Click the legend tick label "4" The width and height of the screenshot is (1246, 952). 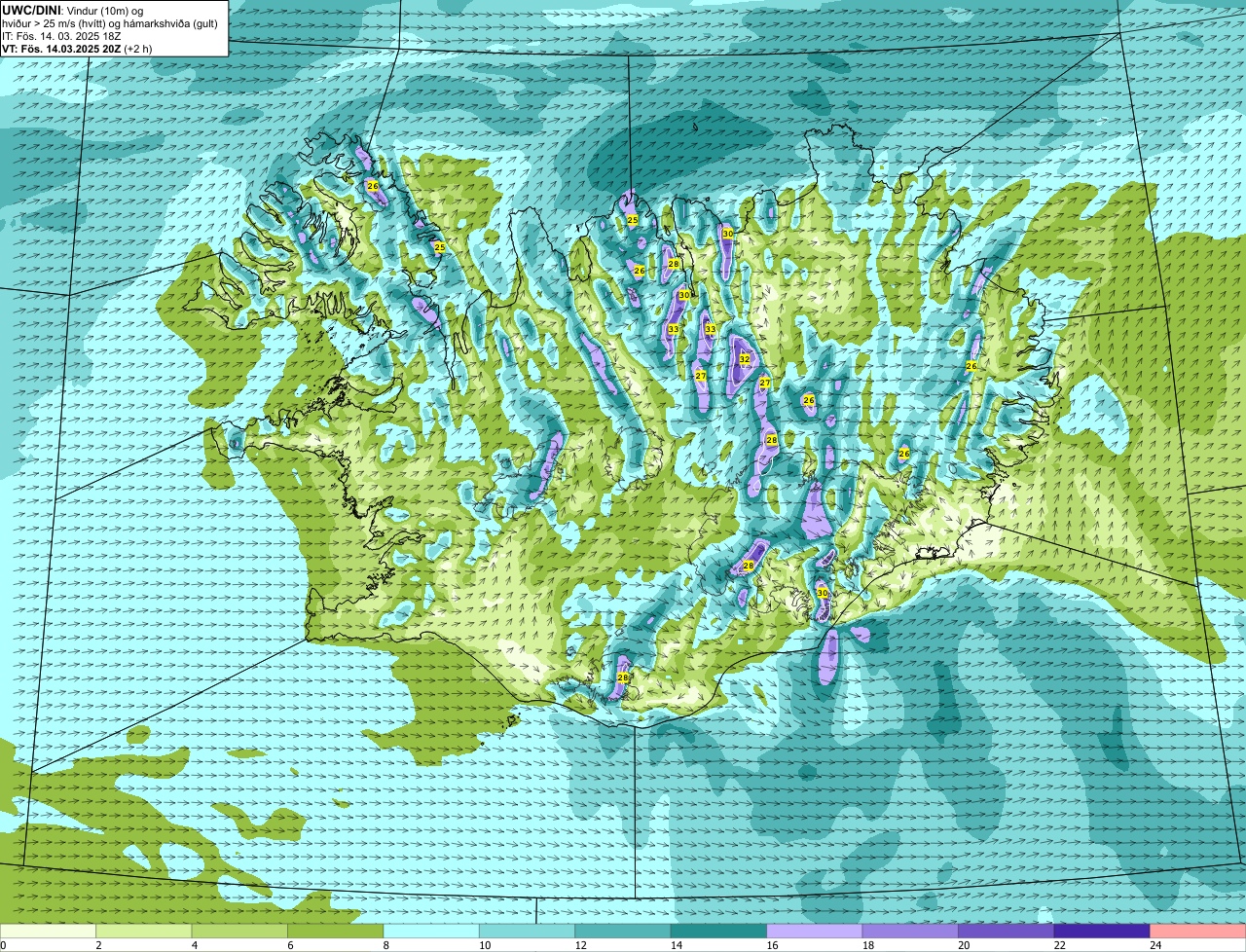(x=195, y=945)
